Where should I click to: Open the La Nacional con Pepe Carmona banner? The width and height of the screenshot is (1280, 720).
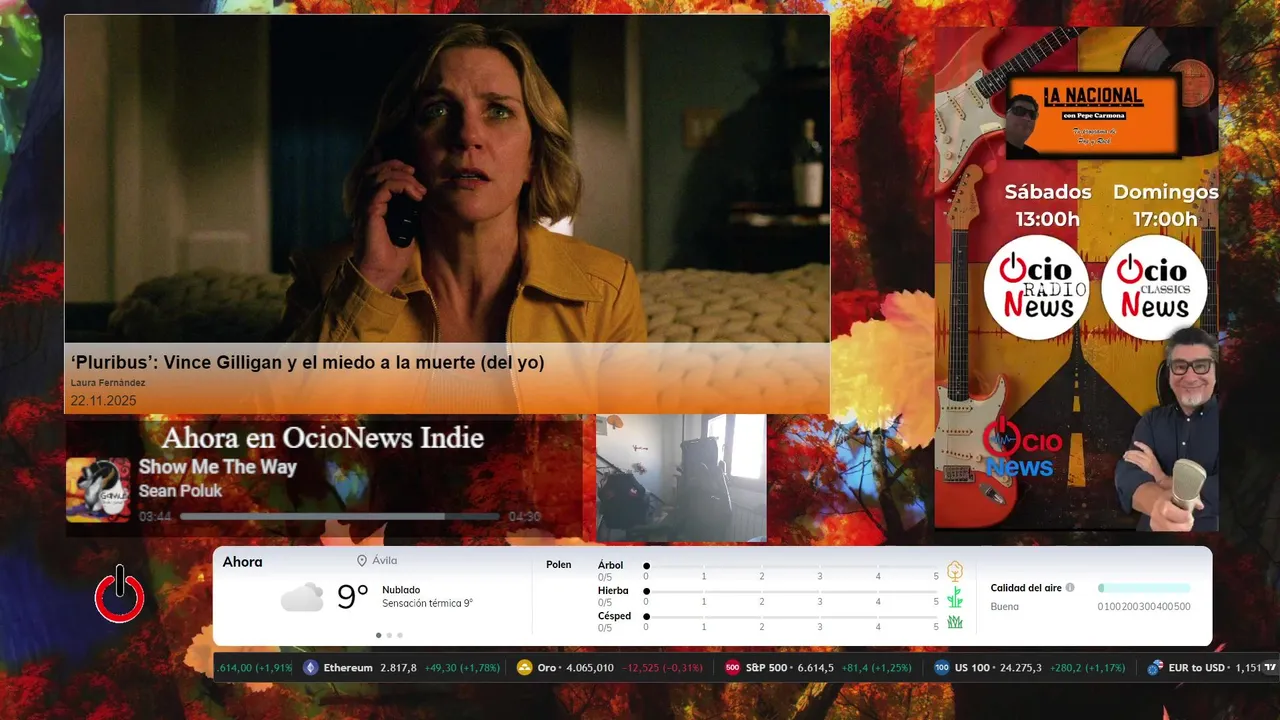click(x=1093, y=115)
